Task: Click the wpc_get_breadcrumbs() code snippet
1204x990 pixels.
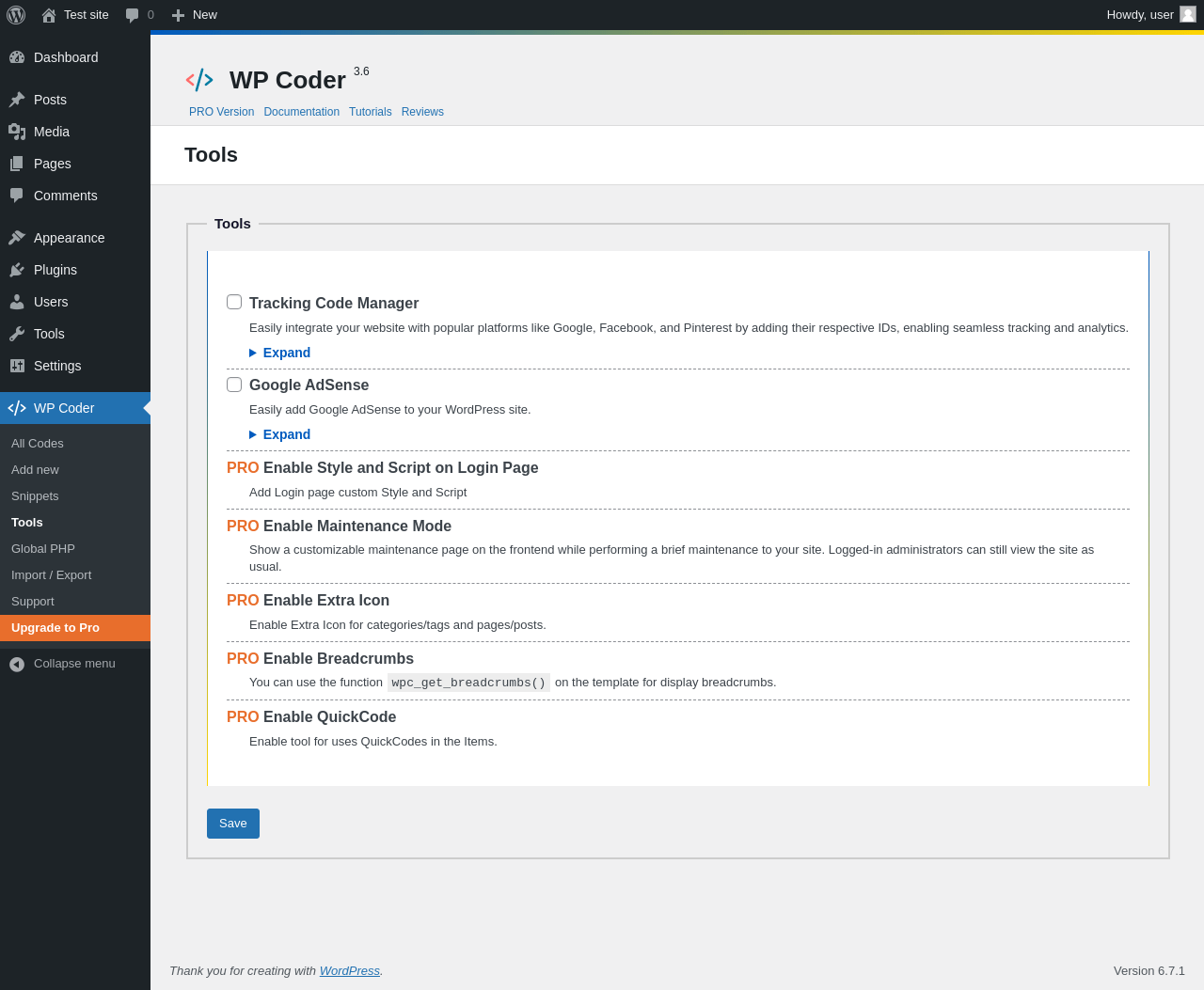Action: [468, 683]
